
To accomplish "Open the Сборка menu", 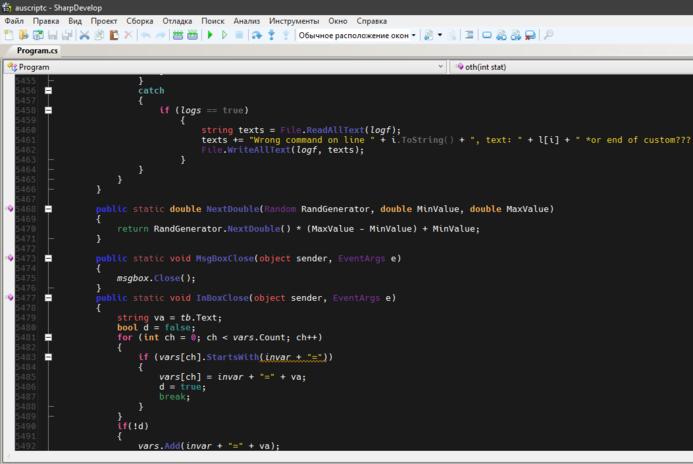I will [140, 21].
